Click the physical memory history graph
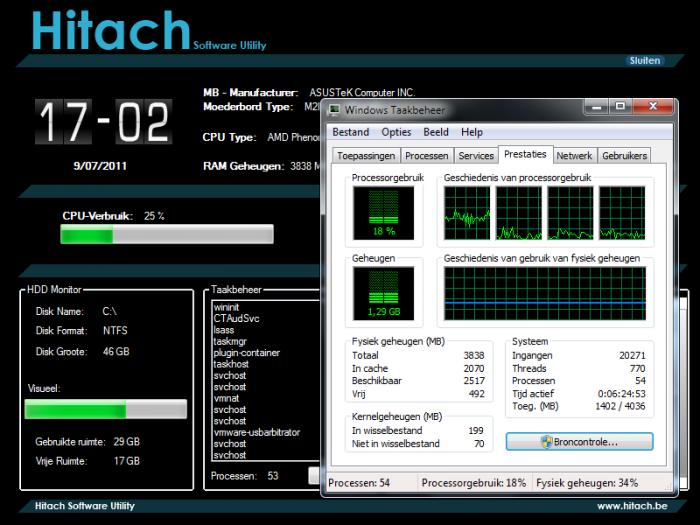 click(x=545, y=293)
